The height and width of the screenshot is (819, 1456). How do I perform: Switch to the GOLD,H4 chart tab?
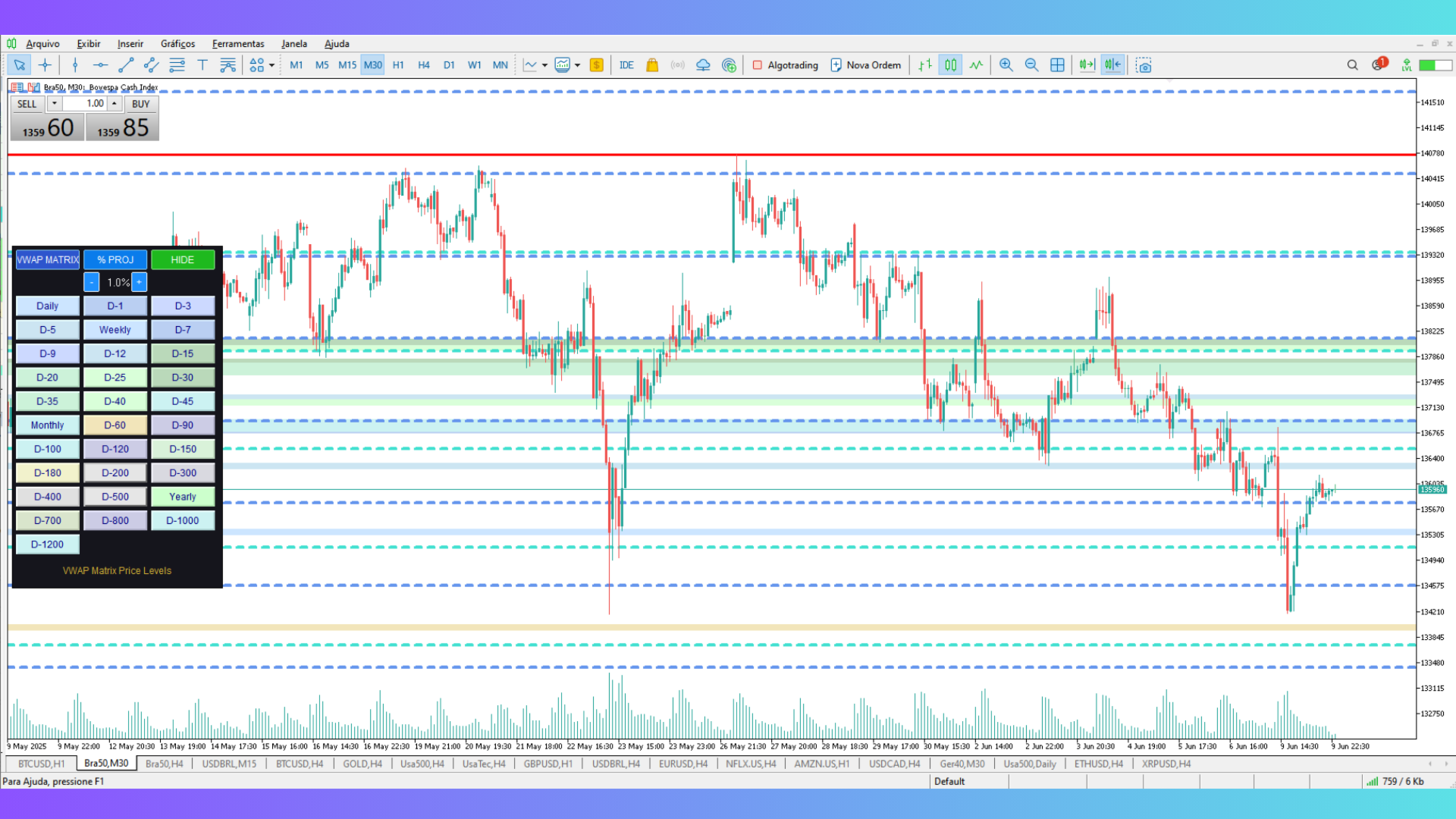pyautogui.click(x=362, y=764)
